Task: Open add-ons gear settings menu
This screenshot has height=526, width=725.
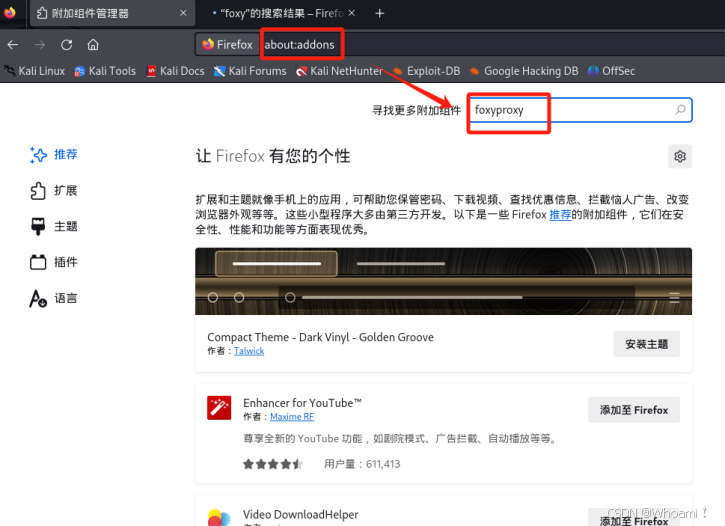Action: (x=680, y=156)
